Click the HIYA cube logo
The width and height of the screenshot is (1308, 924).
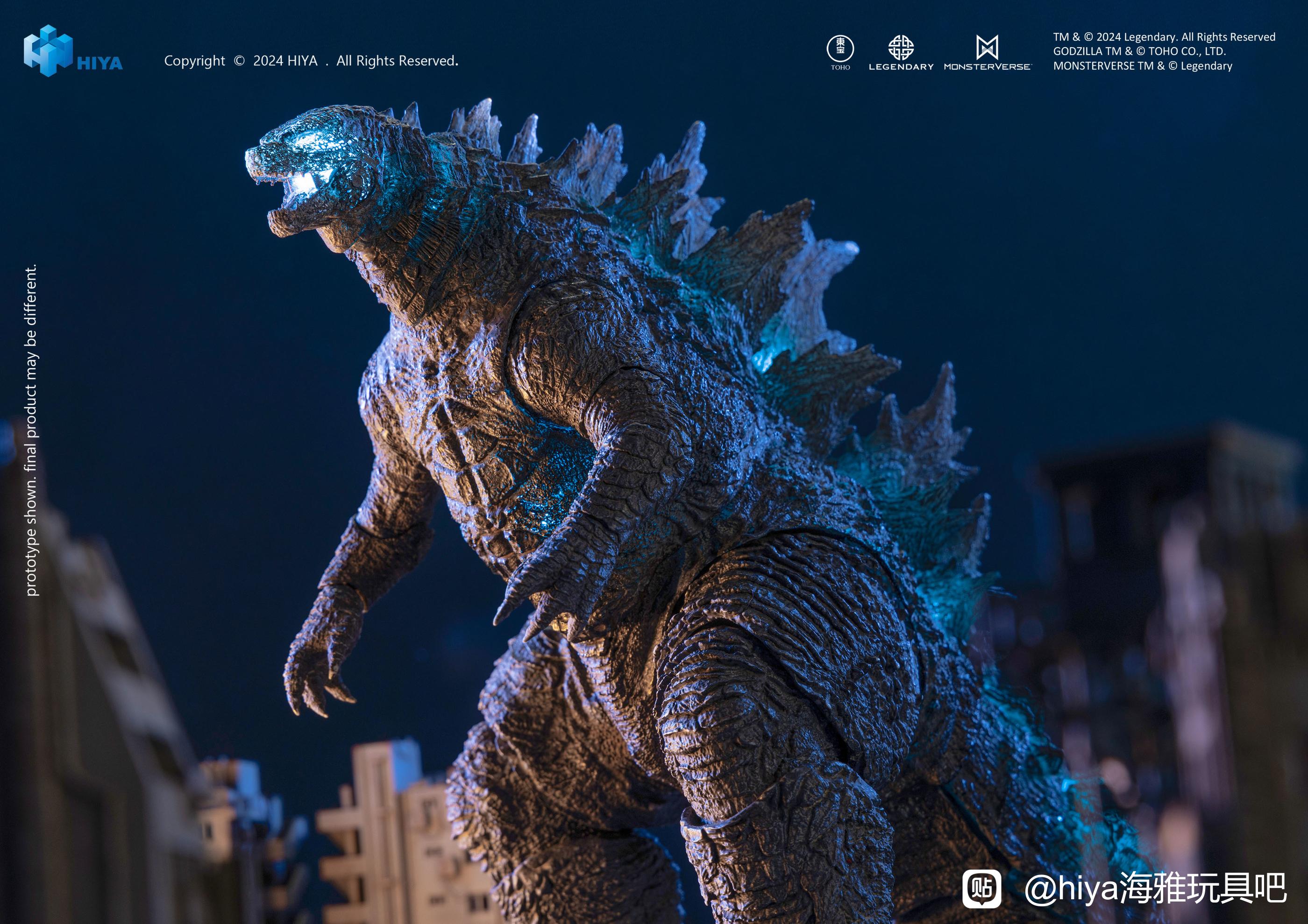click(49, 50)
